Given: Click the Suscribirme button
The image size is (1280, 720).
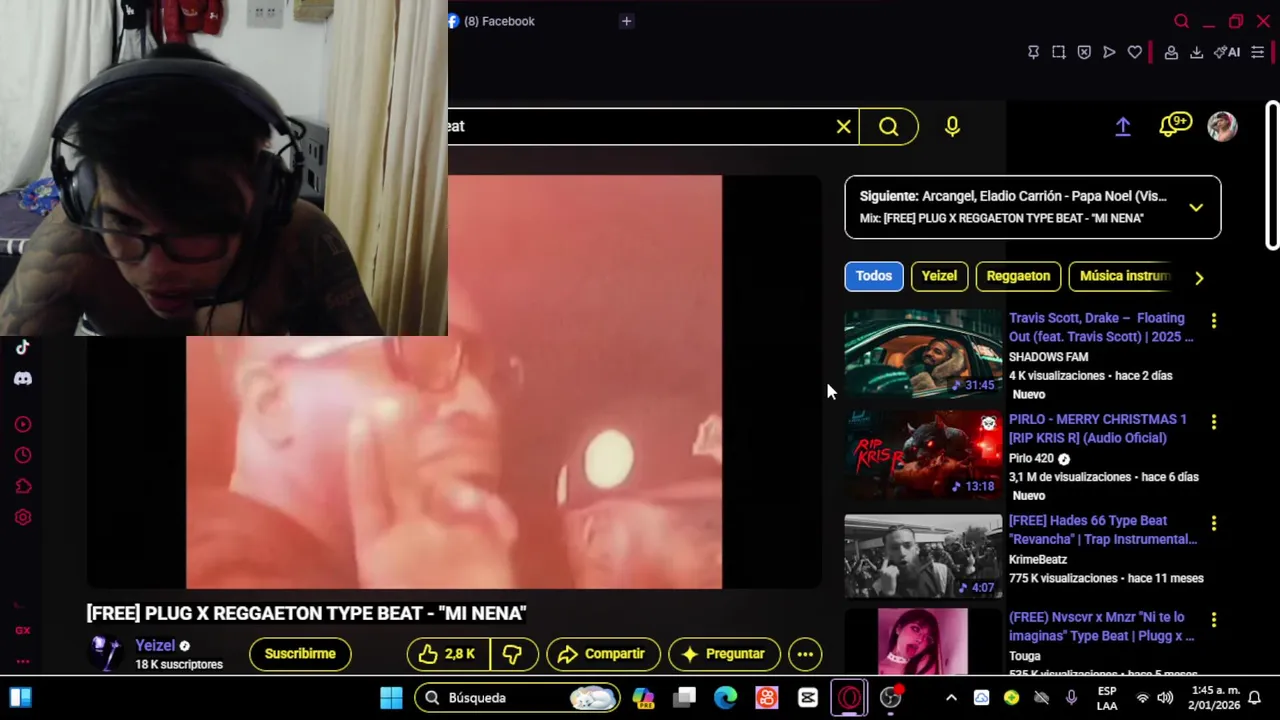Looking at the screenshot, I should tap(300, 654).
